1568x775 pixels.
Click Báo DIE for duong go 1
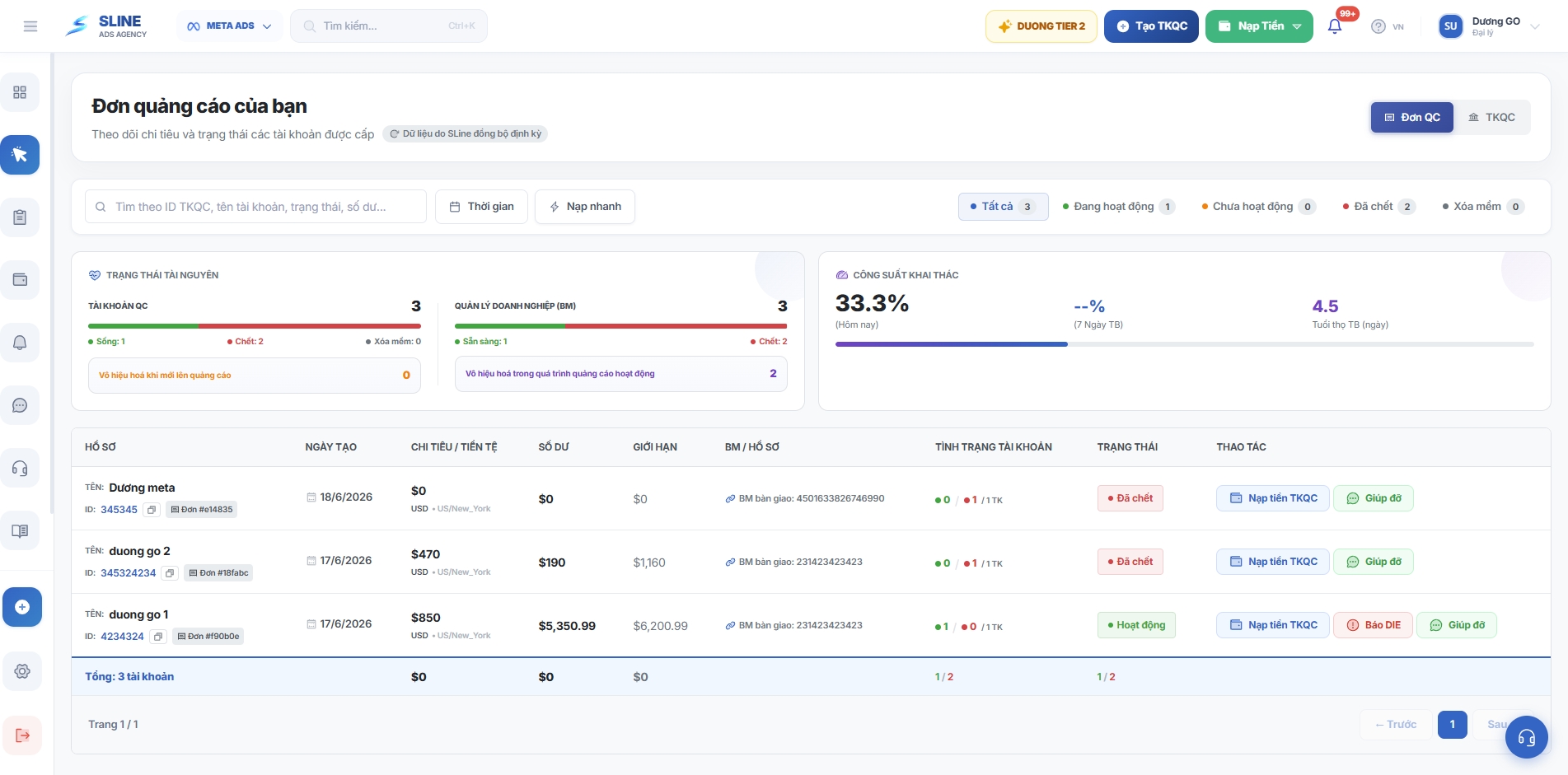coord(1374,625)
